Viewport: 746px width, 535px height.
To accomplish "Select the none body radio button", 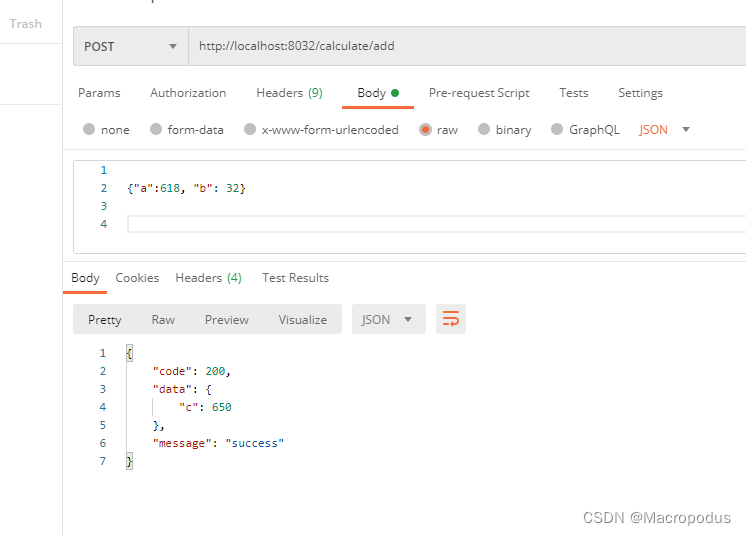I will coord(89,129).
